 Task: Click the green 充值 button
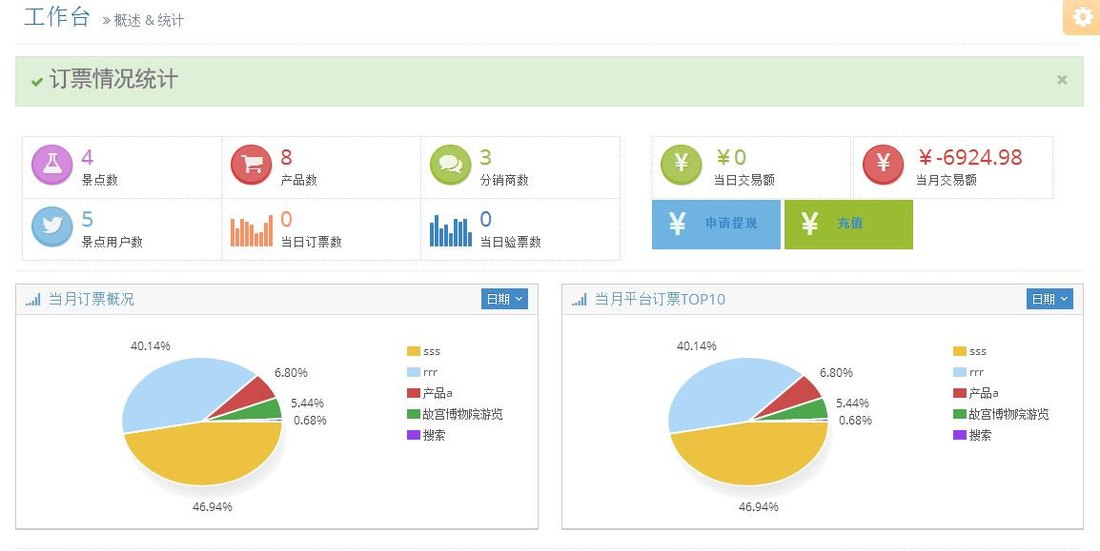tap(849, 224)
